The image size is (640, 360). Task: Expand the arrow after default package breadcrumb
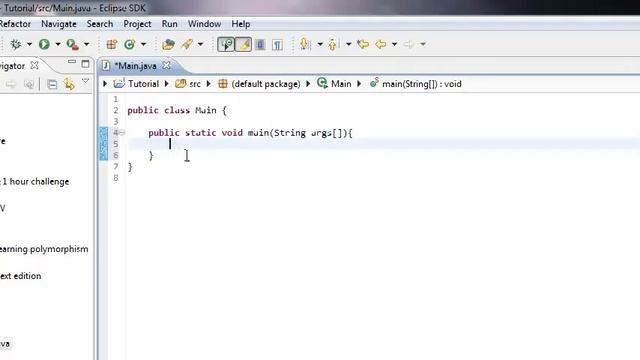click(308, 84)
